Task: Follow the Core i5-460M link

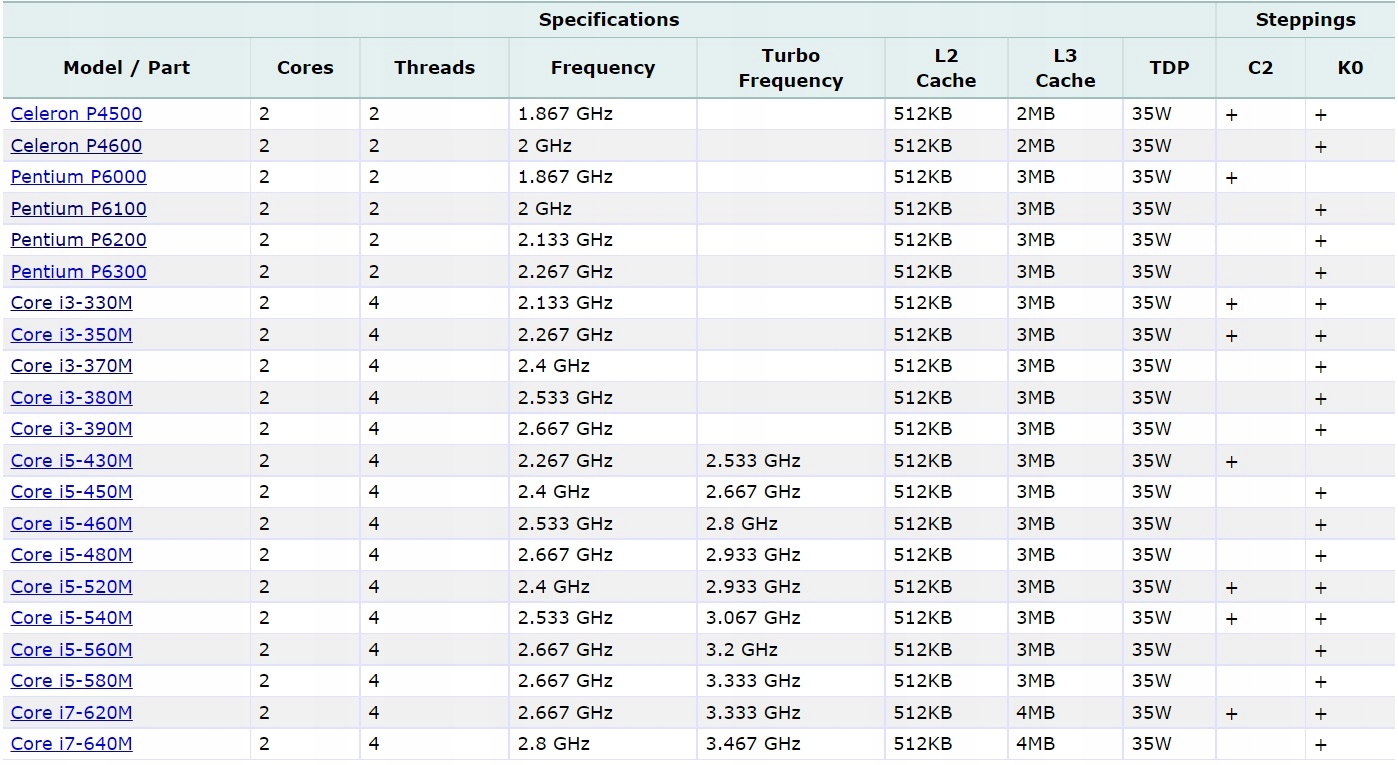Action: [x=71, y=524]
